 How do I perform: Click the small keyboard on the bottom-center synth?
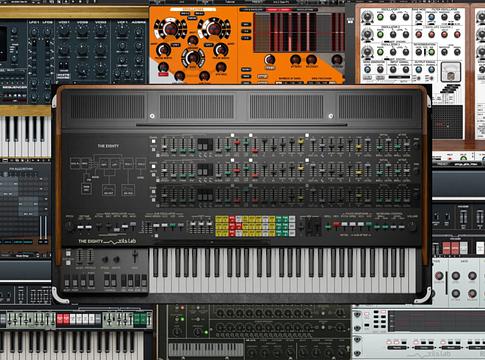pyautogui.click(x=206, y=350)
